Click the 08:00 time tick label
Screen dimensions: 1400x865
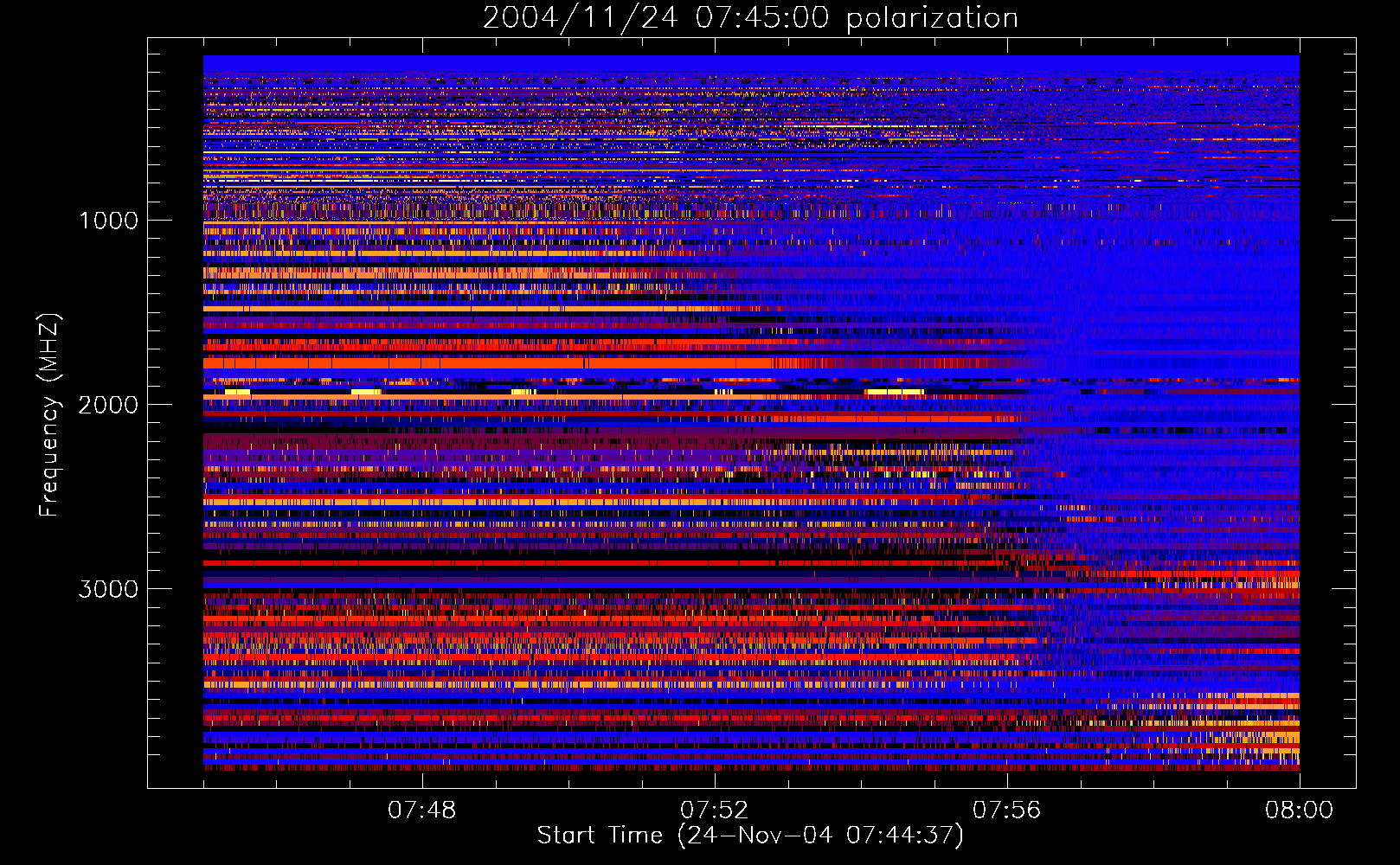pyautogui.click(x=1299, y=811)
